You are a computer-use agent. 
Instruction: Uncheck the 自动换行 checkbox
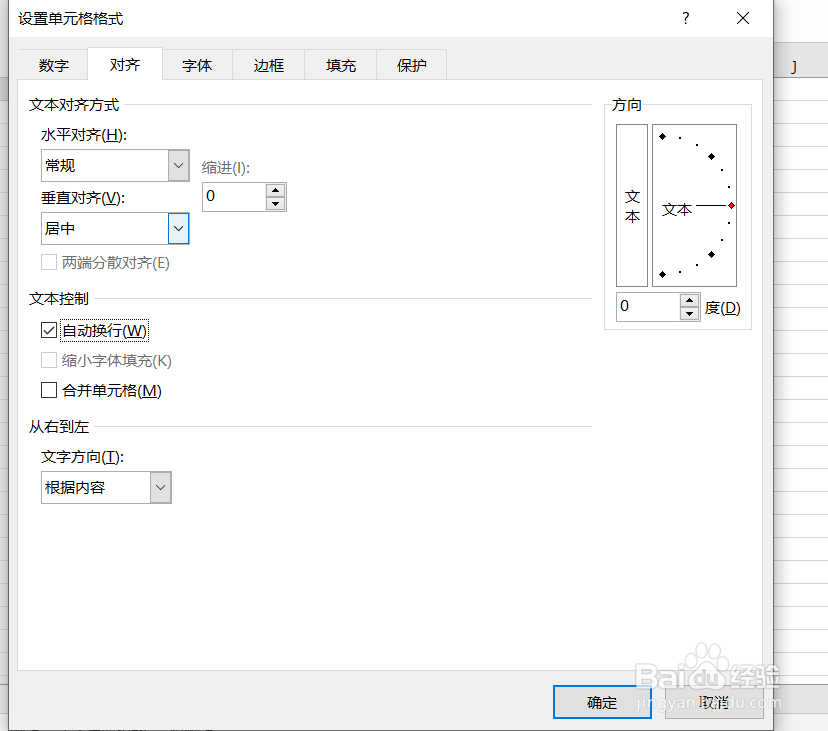pos(49,331)
